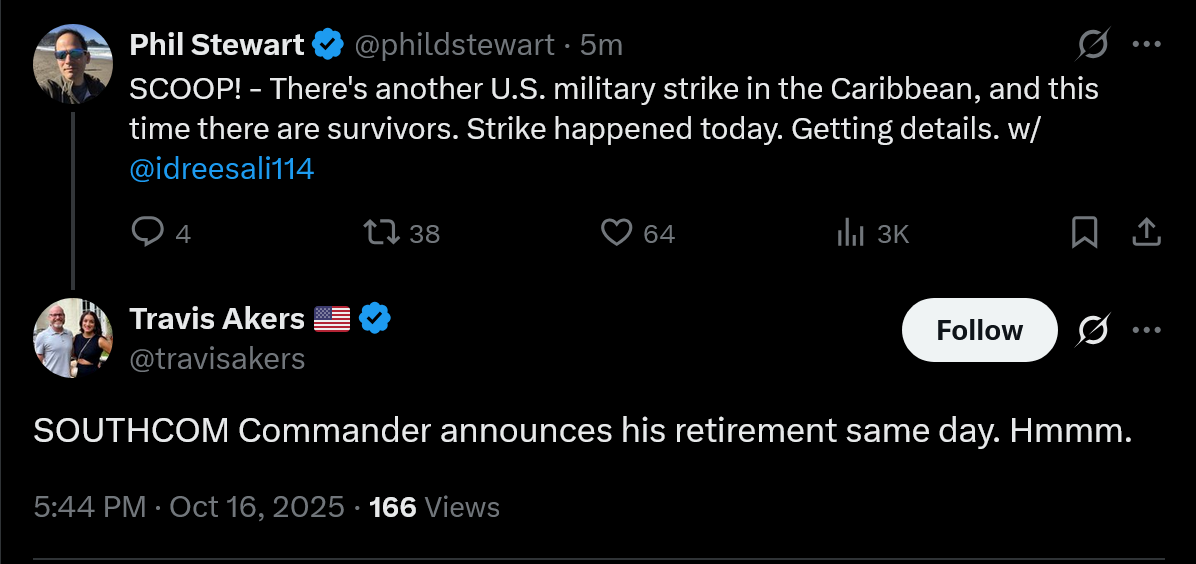Open the 5:44 PM Oct 16, 2025 timestamp
This screenshot has height=564, width=1196.
point(189,507)
